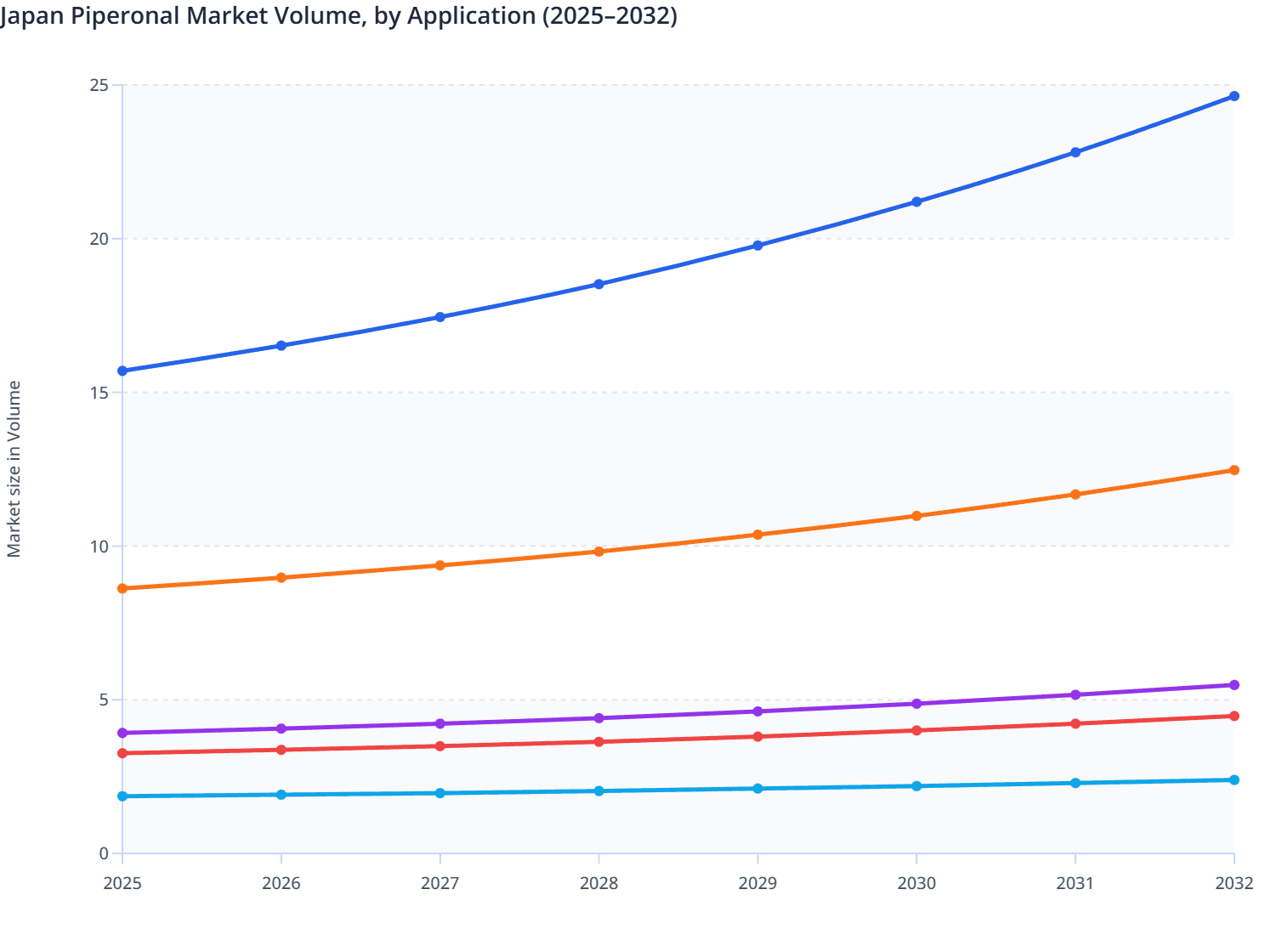The height and width of the screenshot is (952, 1282).
Task: Click the dark blue data point at 2027
Action: click(440, 317)
